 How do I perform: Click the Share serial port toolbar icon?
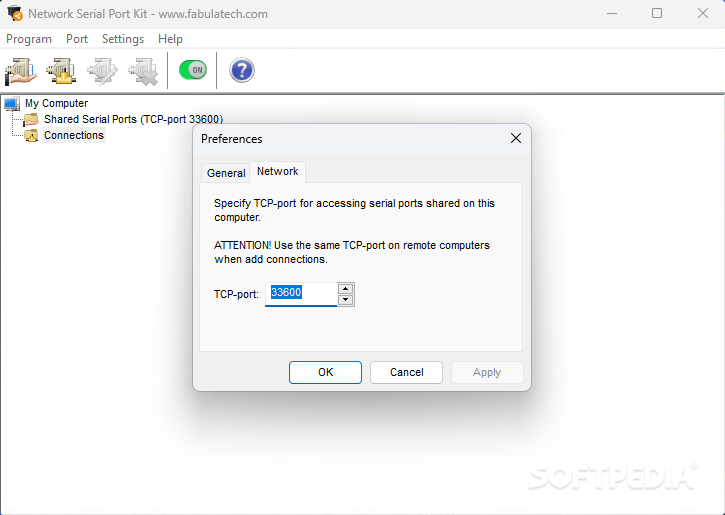click(x=20, y=71)
